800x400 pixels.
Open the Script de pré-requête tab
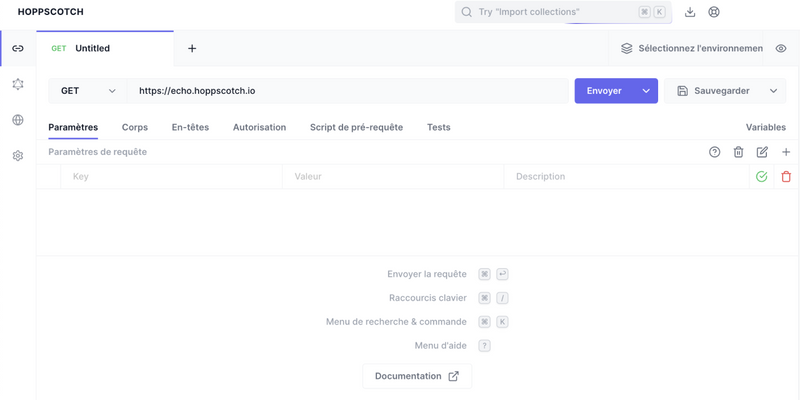pos(356,127)
